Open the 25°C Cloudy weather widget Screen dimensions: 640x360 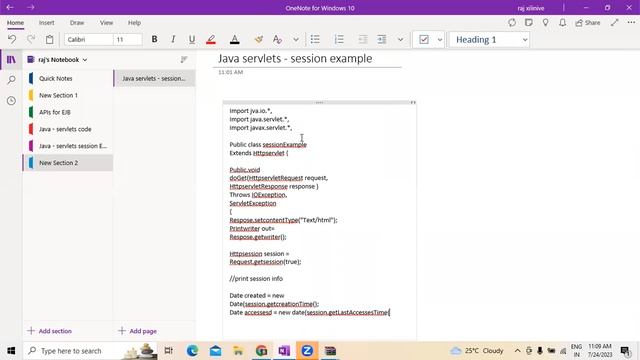tap(477, 351)
